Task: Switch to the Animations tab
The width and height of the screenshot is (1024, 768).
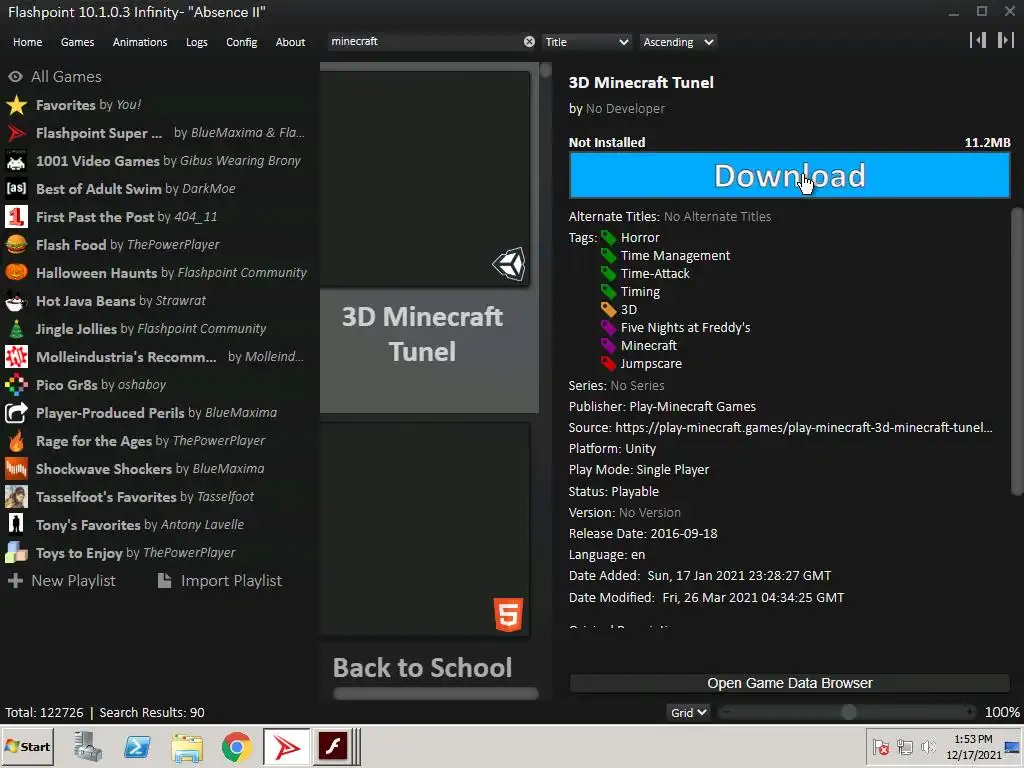Action: [140, 42]
